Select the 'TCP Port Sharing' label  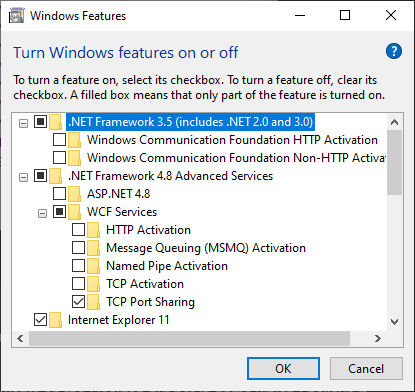pyautogui.click(x=150, y=302)
